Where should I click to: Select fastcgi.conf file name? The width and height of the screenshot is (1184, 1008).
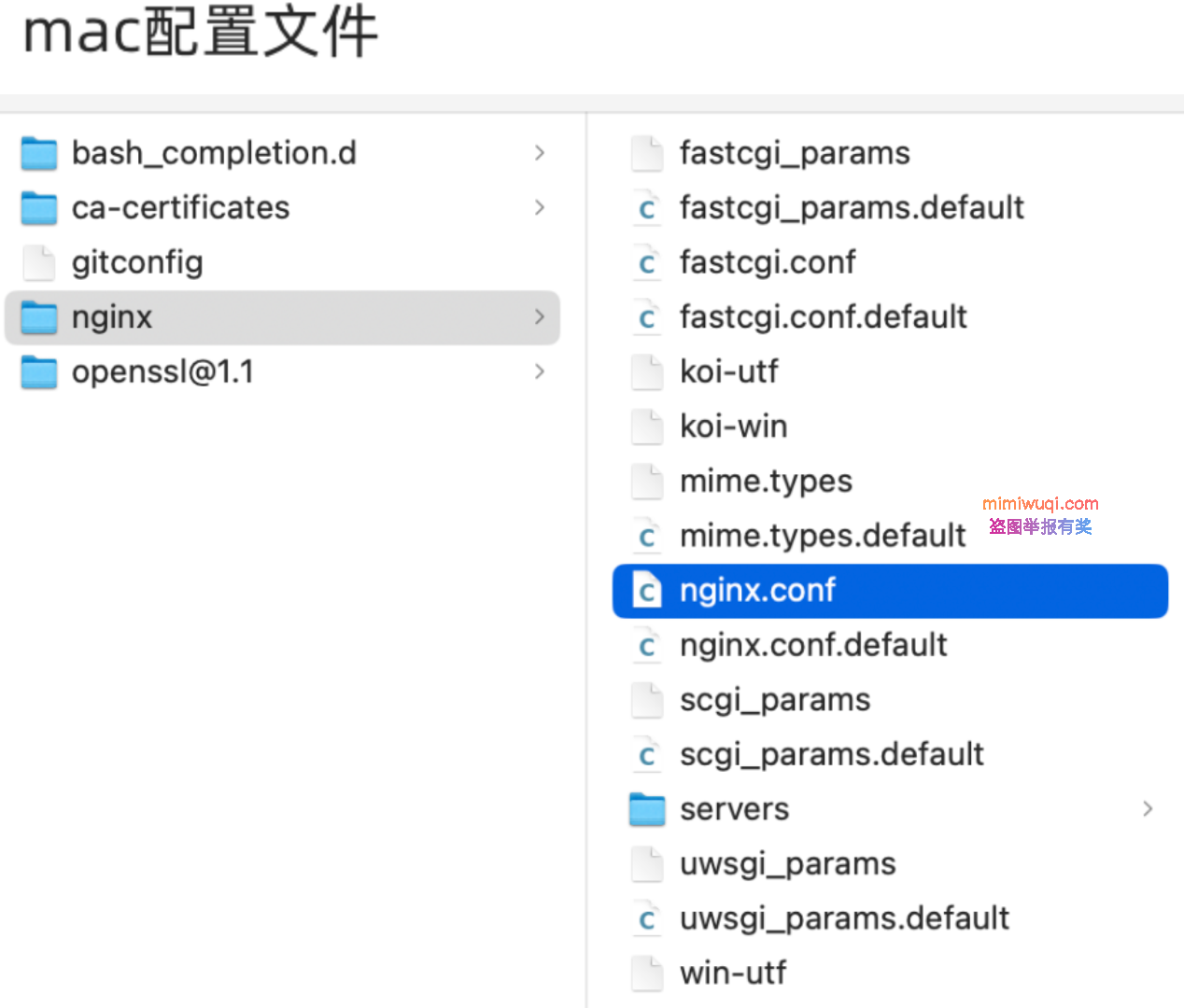pos(768,263)
